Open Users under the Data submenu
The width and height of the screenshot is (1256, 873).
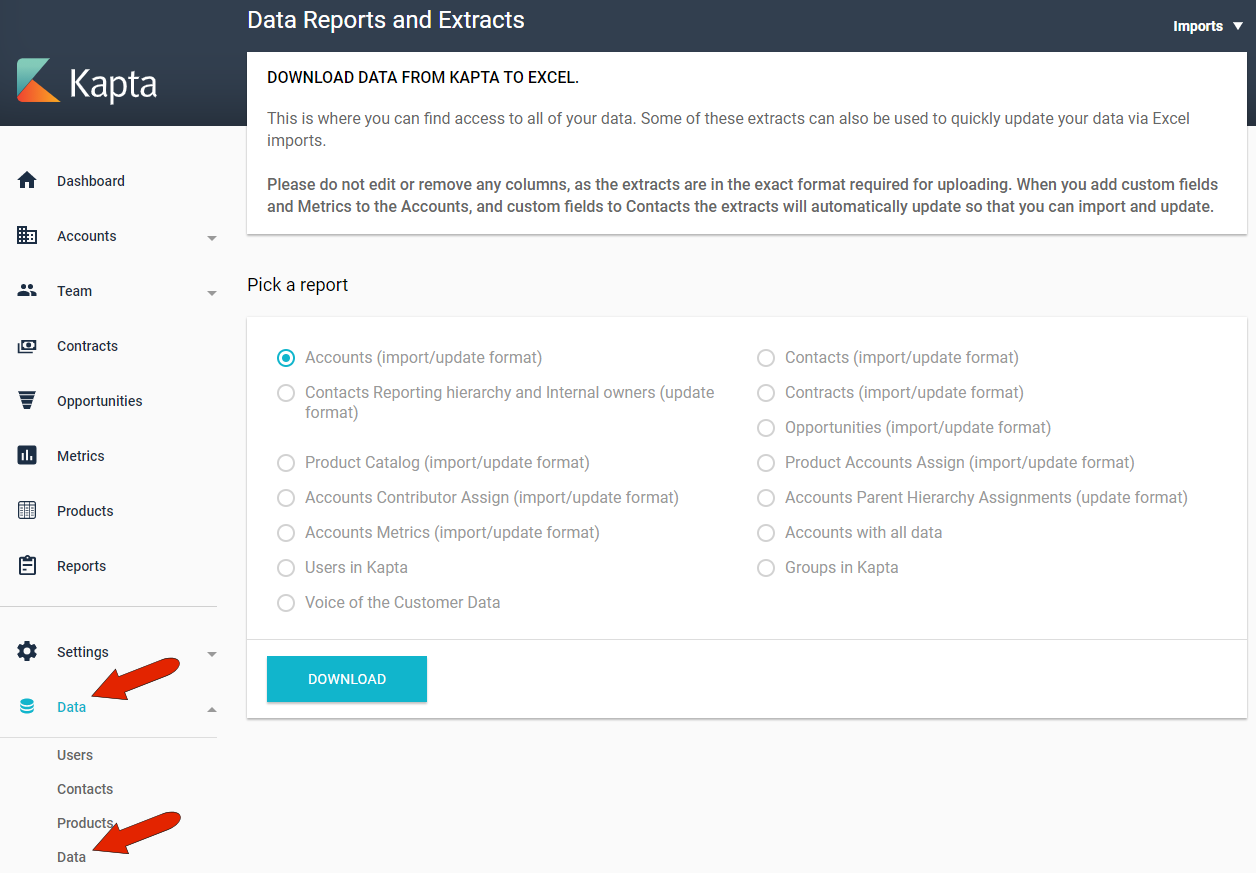[75, 755]
